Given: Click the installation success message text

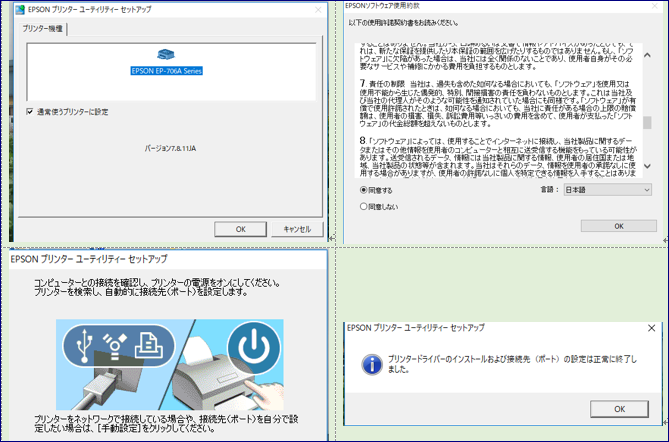Looking at the screenshot, I should click(512, 364).
